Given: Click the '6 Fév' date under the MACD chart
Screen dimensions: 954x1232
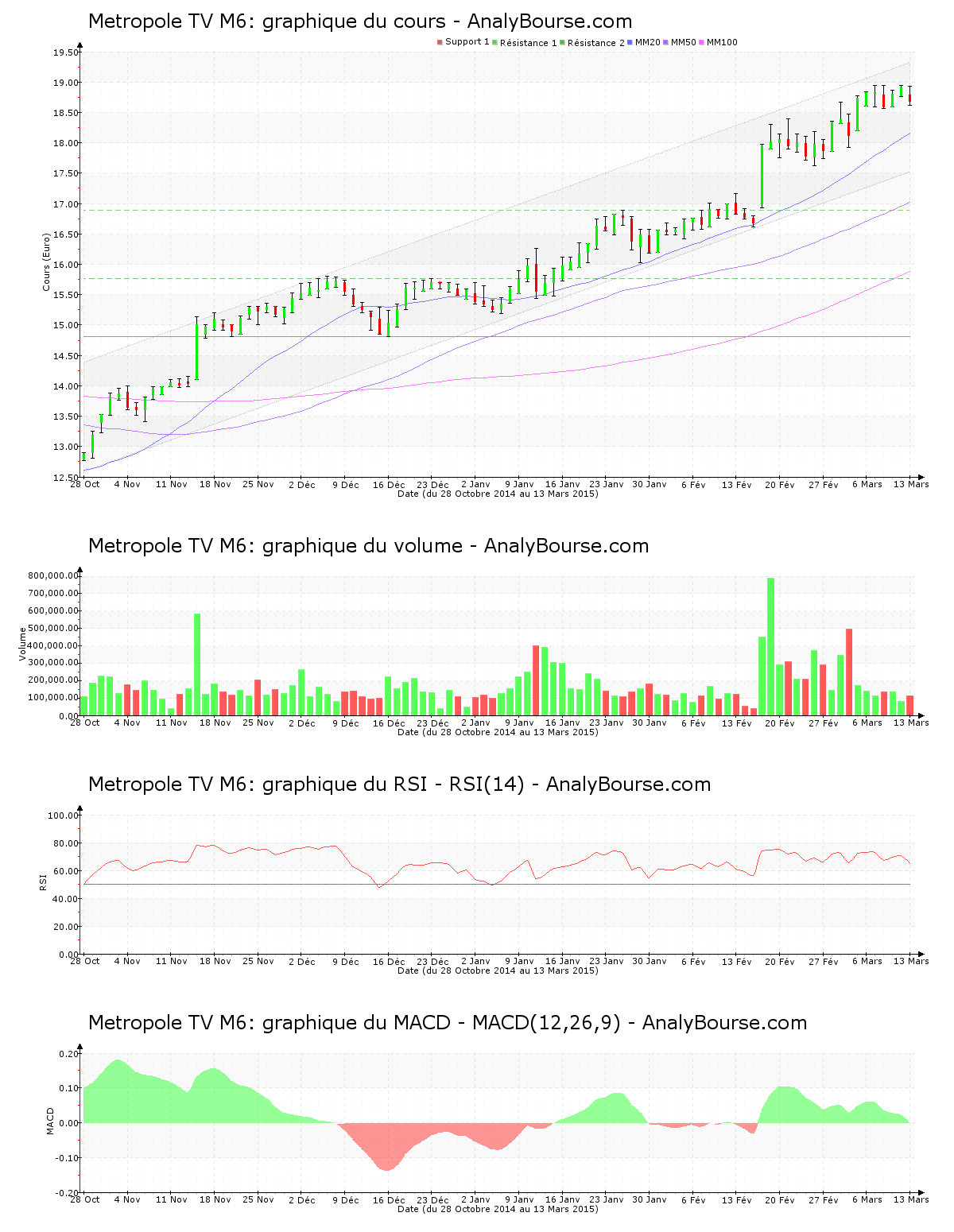Looking at the screenshot, I should point(693,1200).
